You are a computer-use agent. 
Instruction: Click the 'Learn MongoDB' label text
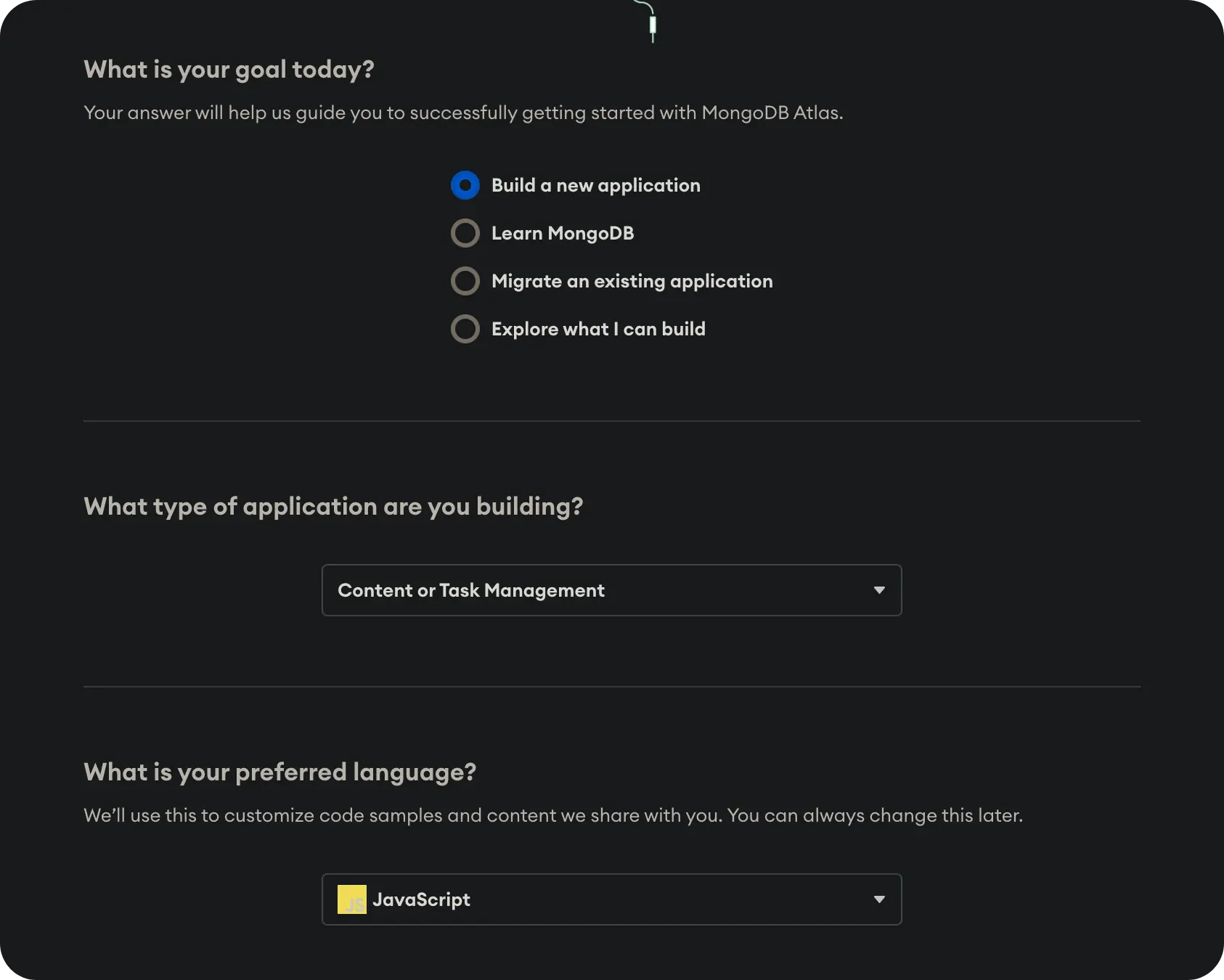563,233
